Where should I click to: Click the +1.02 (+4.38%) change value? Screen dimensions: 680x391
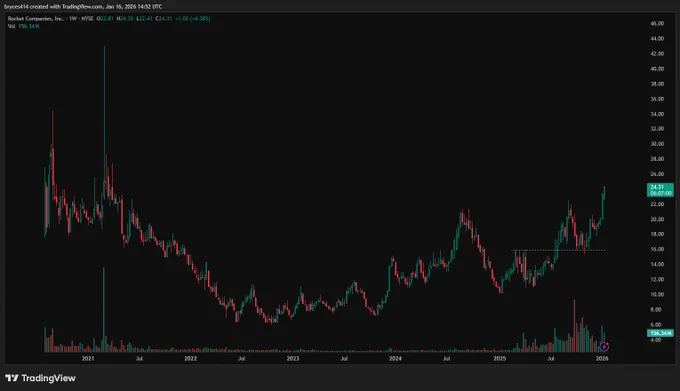(x=193, y=19)
